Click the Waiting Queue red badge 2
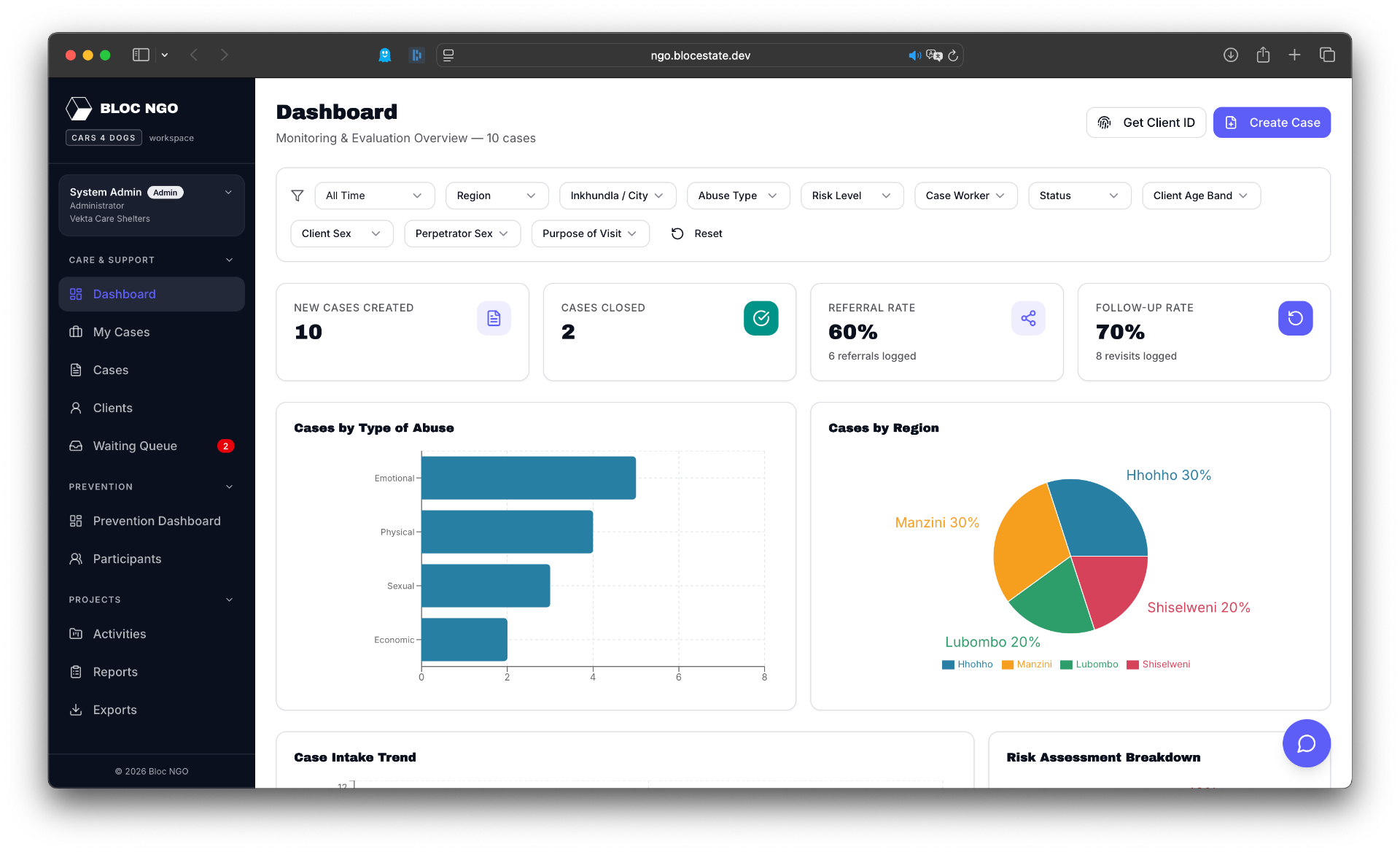The image size is (1400, 852). (226, 446)
